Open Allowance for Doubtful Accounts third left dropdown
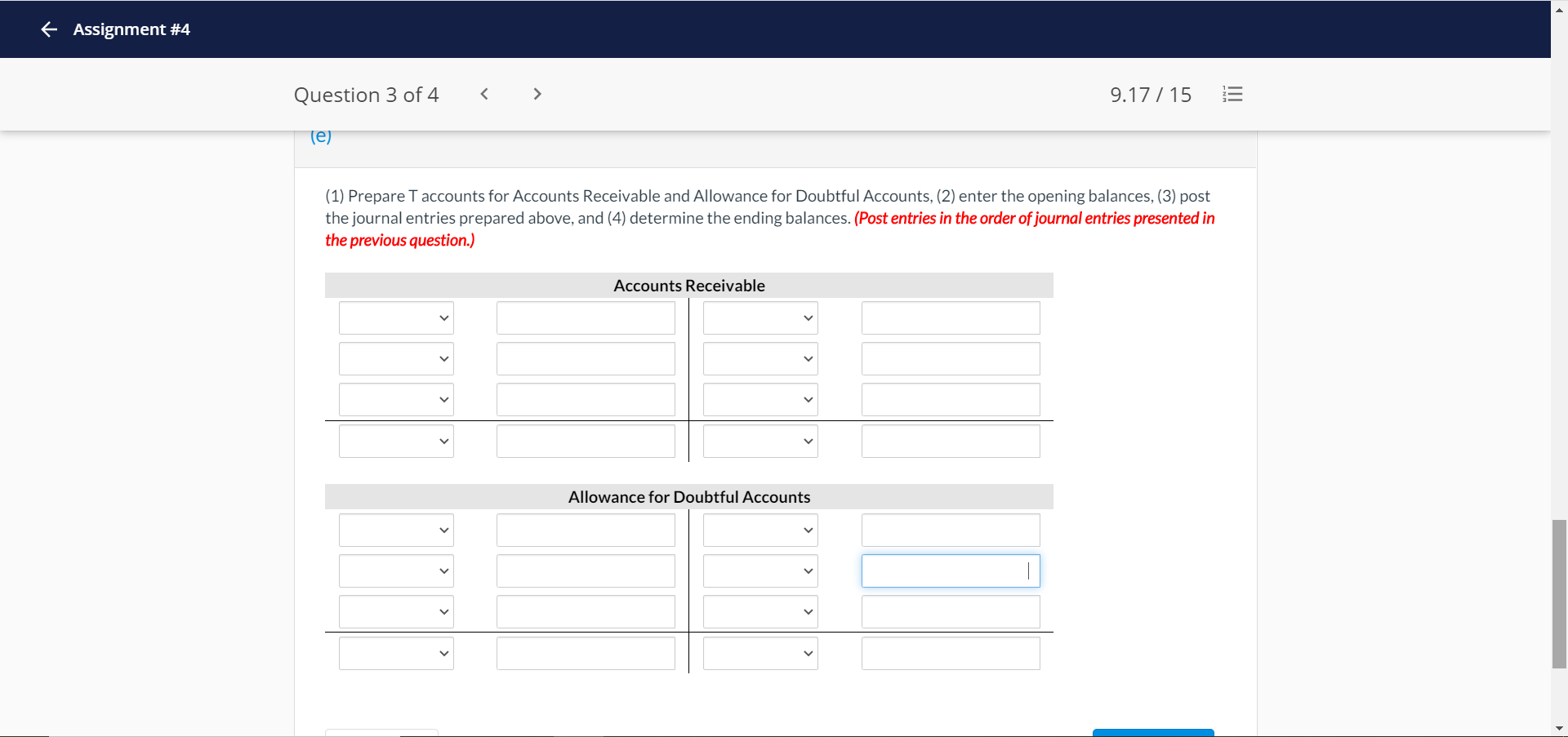The width and height of the screenshot is (1568, 737). [x=396, y=612]
